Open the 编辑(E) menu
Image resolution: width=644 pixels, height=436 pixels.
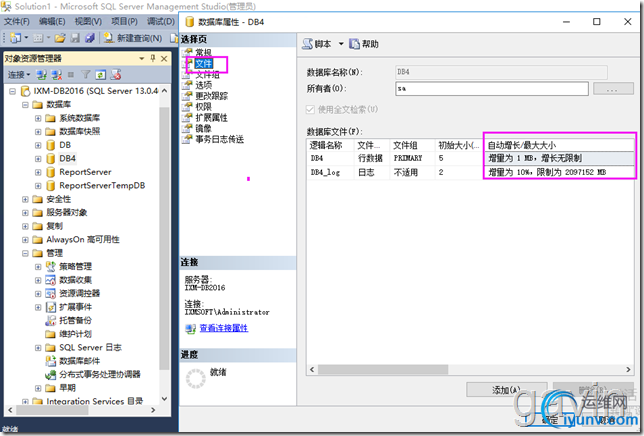[x=52, y=21]
